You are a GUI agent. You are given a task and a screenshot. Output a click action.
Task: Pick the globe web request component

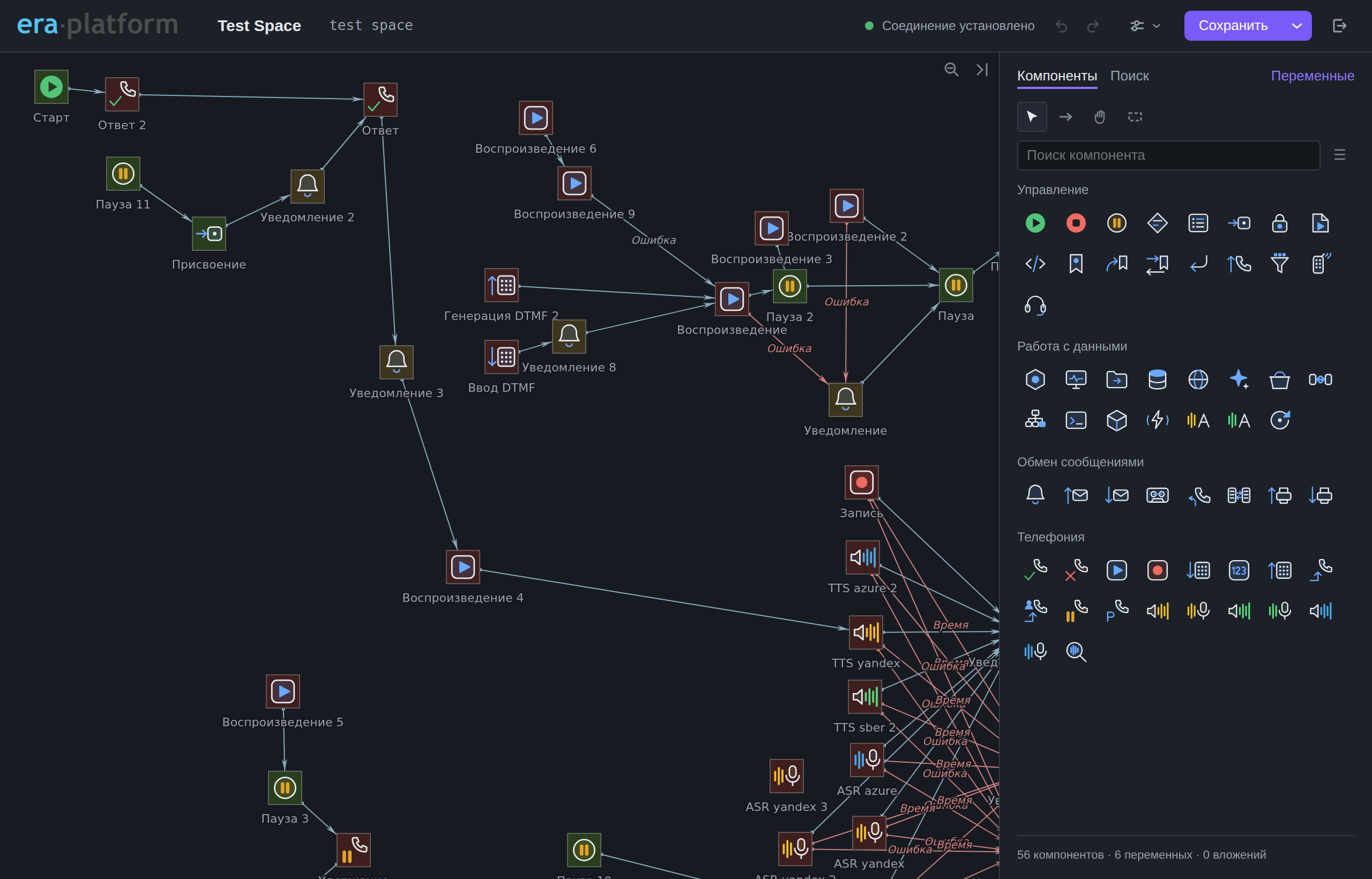tap(1198, 379)
